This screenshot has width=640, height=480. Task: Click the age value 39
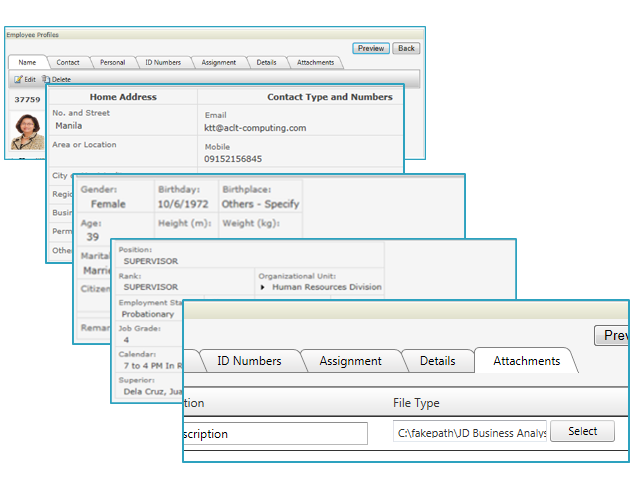click(93, 237)
